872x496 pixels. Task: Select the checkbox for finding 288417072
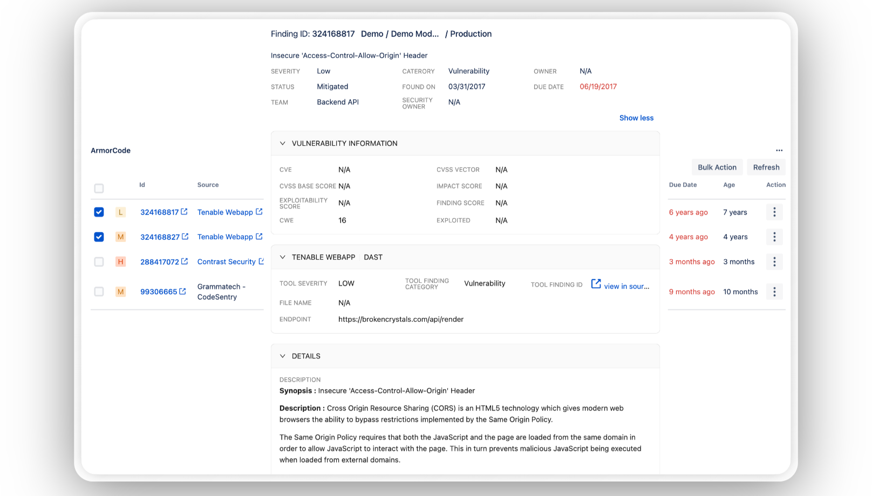[x=99, y=262]
